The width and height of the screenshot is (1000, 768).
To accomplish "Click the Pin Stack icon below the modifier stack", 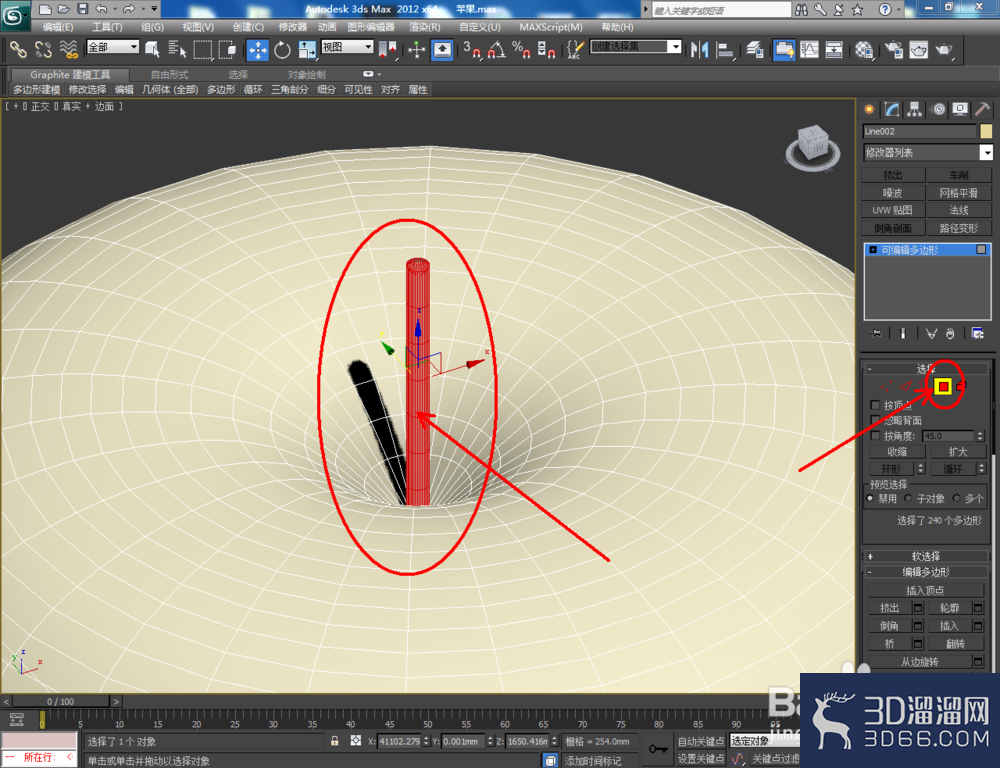I will point(876,333).
